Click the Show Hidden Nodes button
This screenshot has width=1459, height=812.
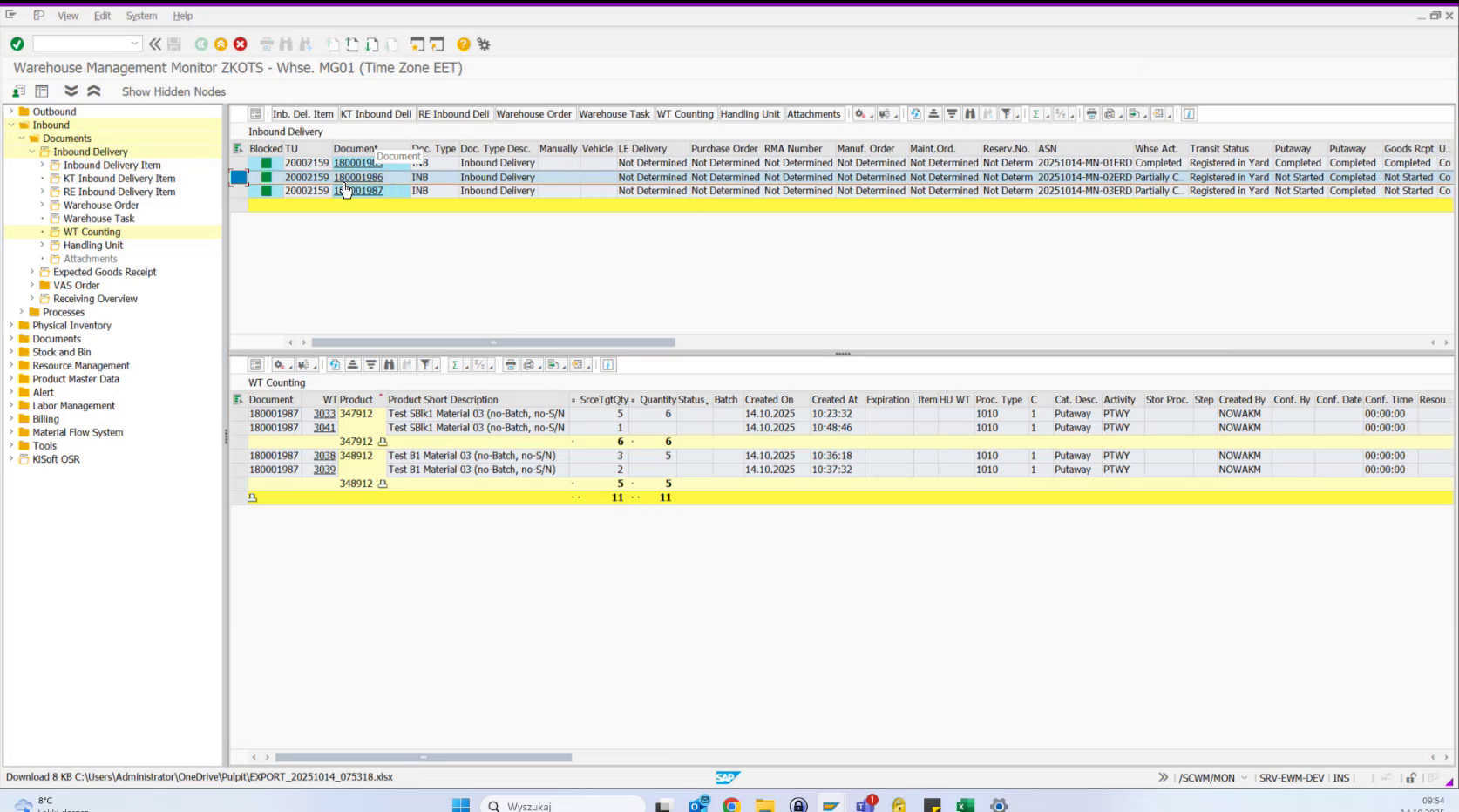point(173,91)
